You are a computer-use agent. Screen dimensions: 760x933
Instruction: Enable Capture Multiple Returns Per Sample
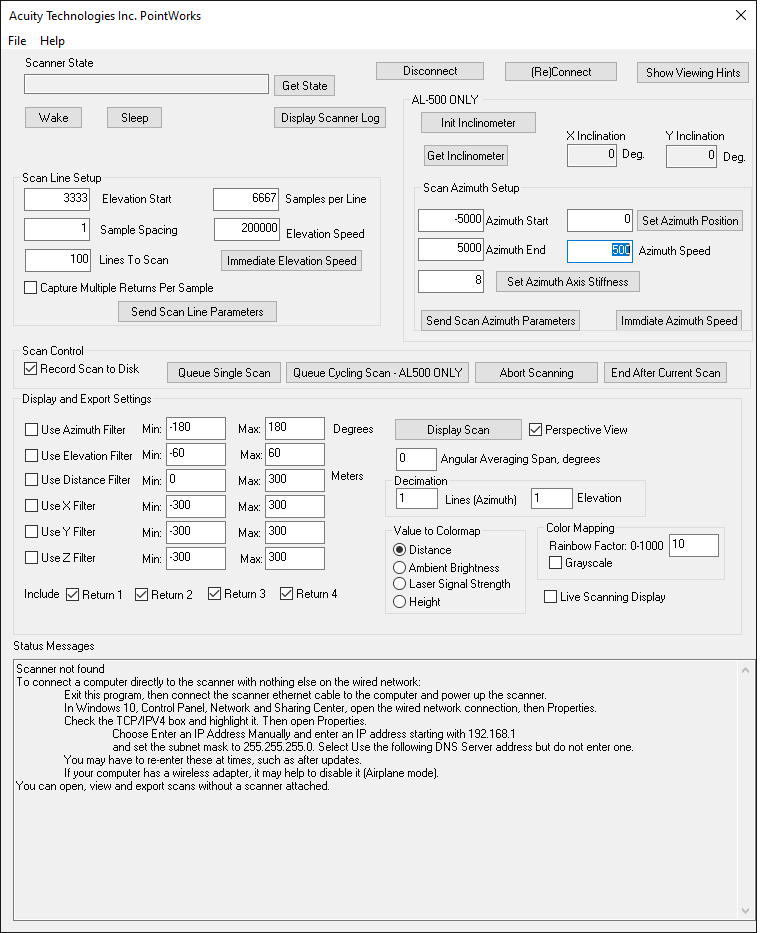(31, 288)
